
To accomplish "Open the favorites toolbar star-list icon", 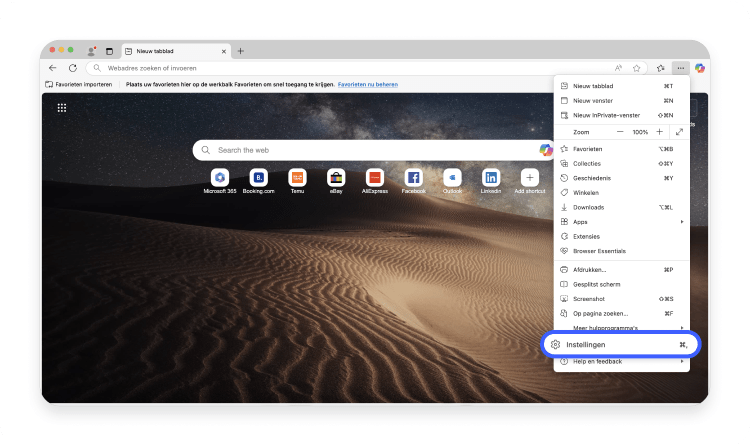I will [661, 68].
